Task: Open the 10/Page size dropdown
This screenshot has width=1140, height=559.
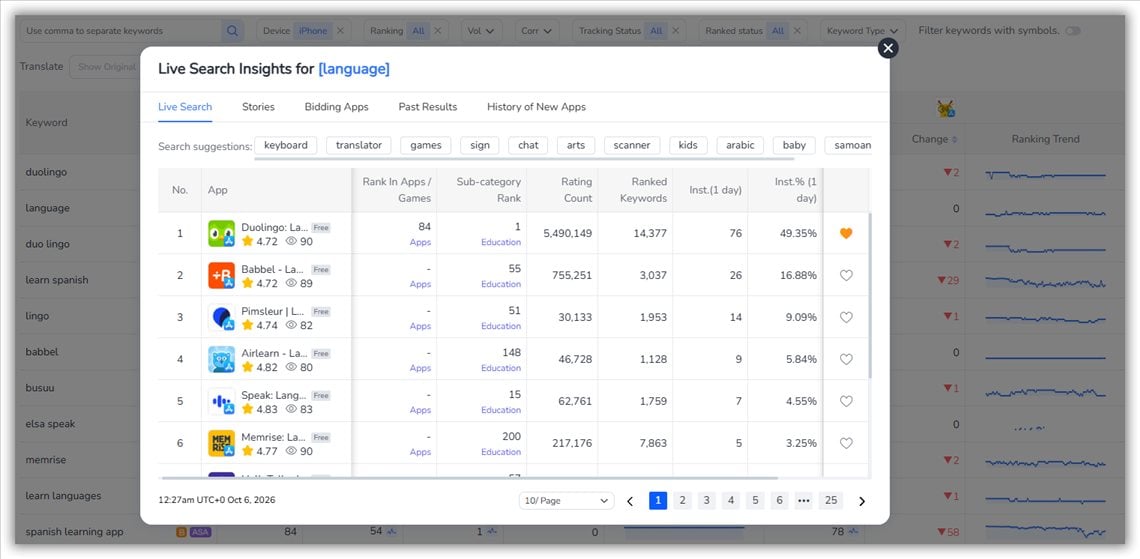Action: coord(566,501)
